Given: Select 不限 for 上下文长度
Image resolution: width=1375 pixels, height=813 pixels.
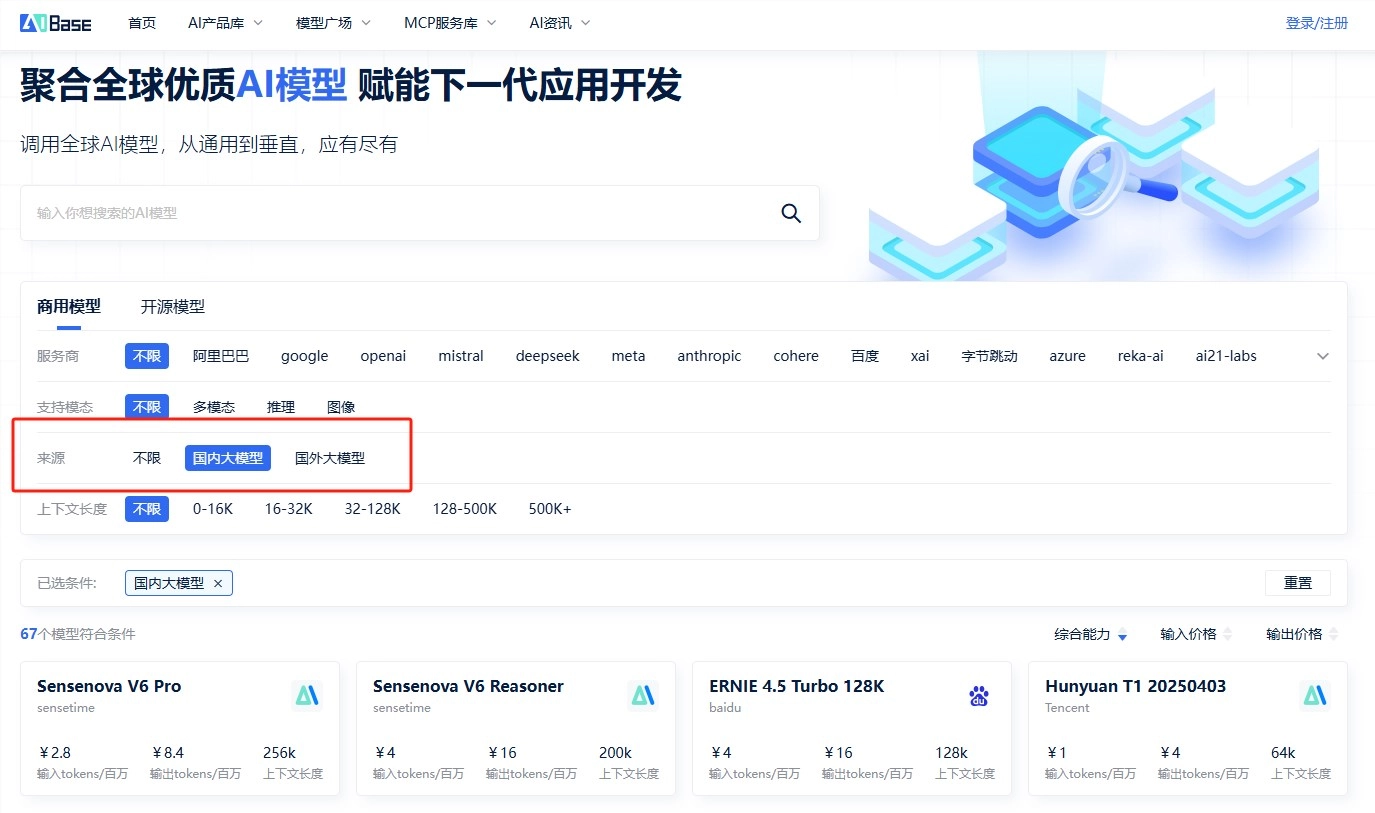Looking at the screenshot, I should pos(147,509).
